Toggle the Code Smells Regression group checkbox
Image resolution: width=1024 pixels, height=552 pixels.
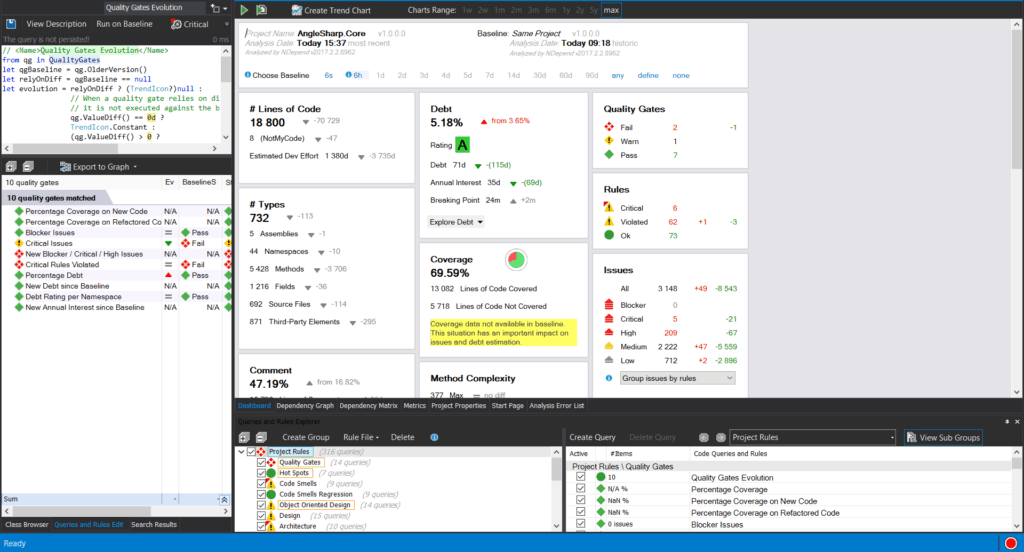[261, 494]
